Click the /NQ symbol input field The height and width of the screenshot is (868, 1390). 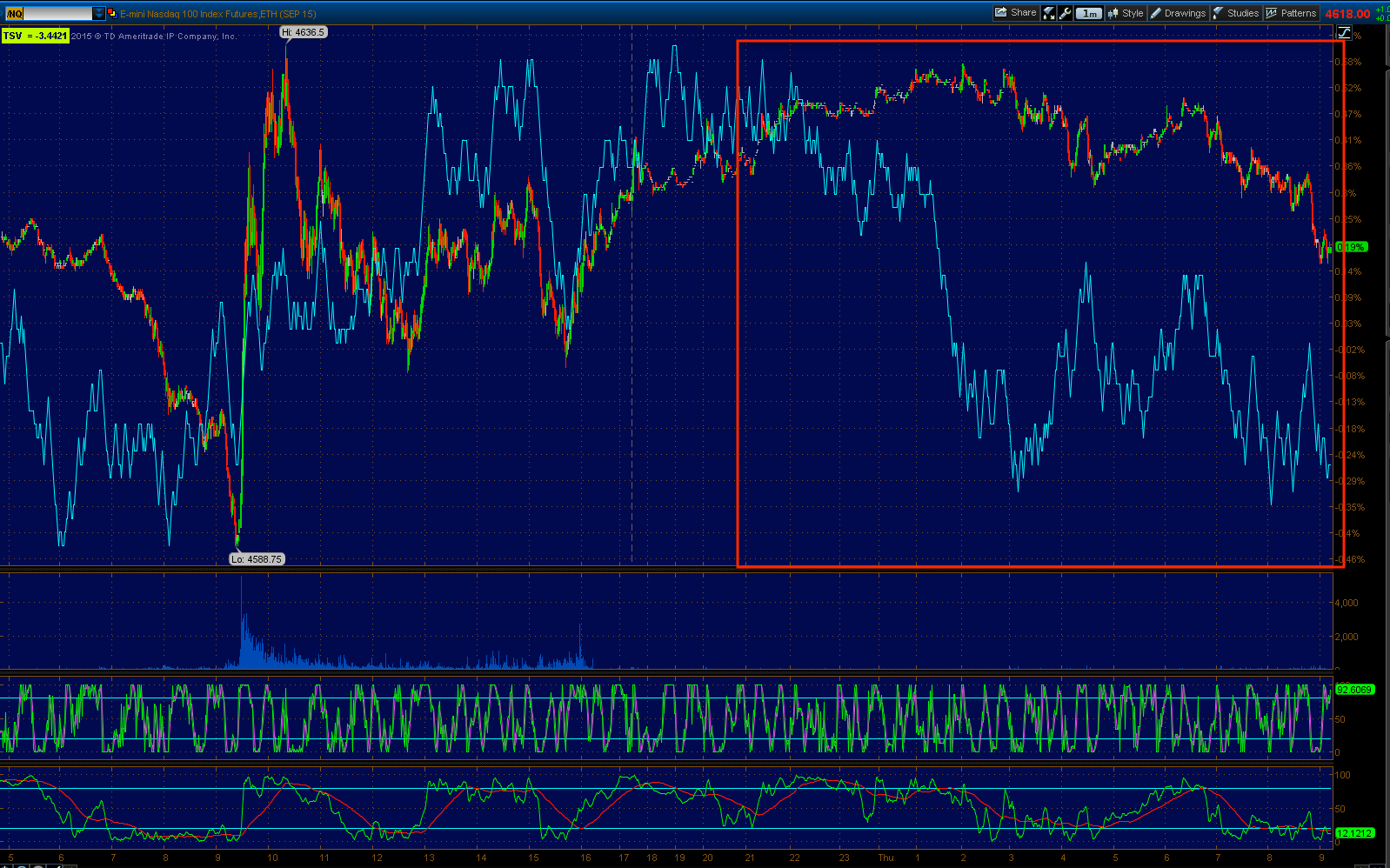point(48,13)
